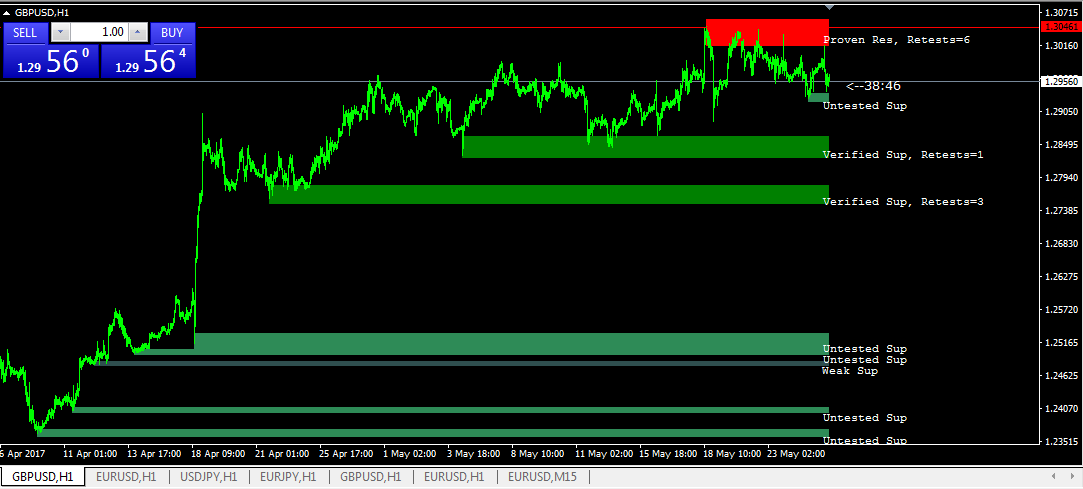
Task: Decrease trade volume with the down arrow
Action: pos(61,32)
